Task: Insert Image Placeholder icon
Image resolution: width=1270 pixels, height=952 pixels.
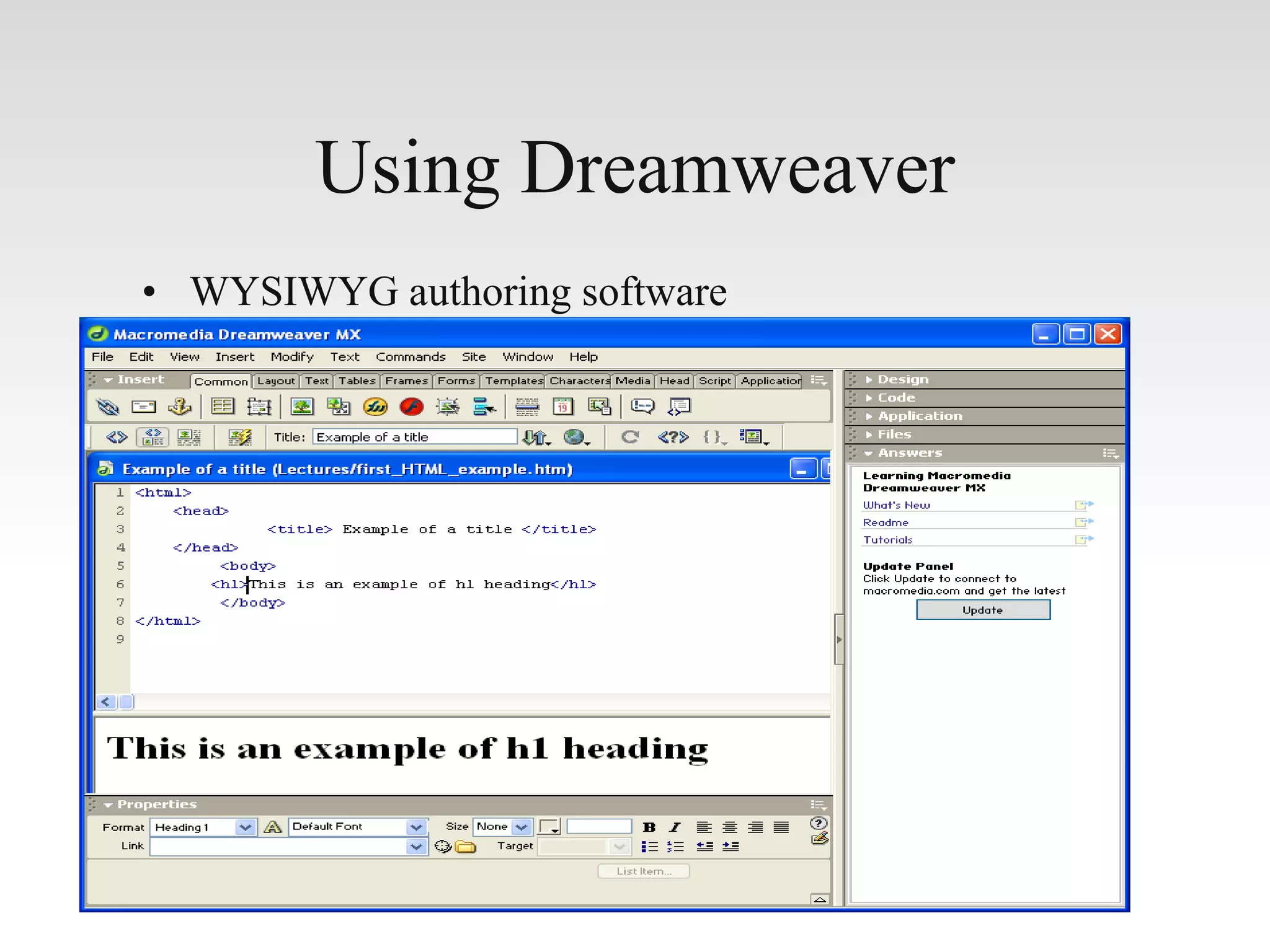Action: coord(339,407)
